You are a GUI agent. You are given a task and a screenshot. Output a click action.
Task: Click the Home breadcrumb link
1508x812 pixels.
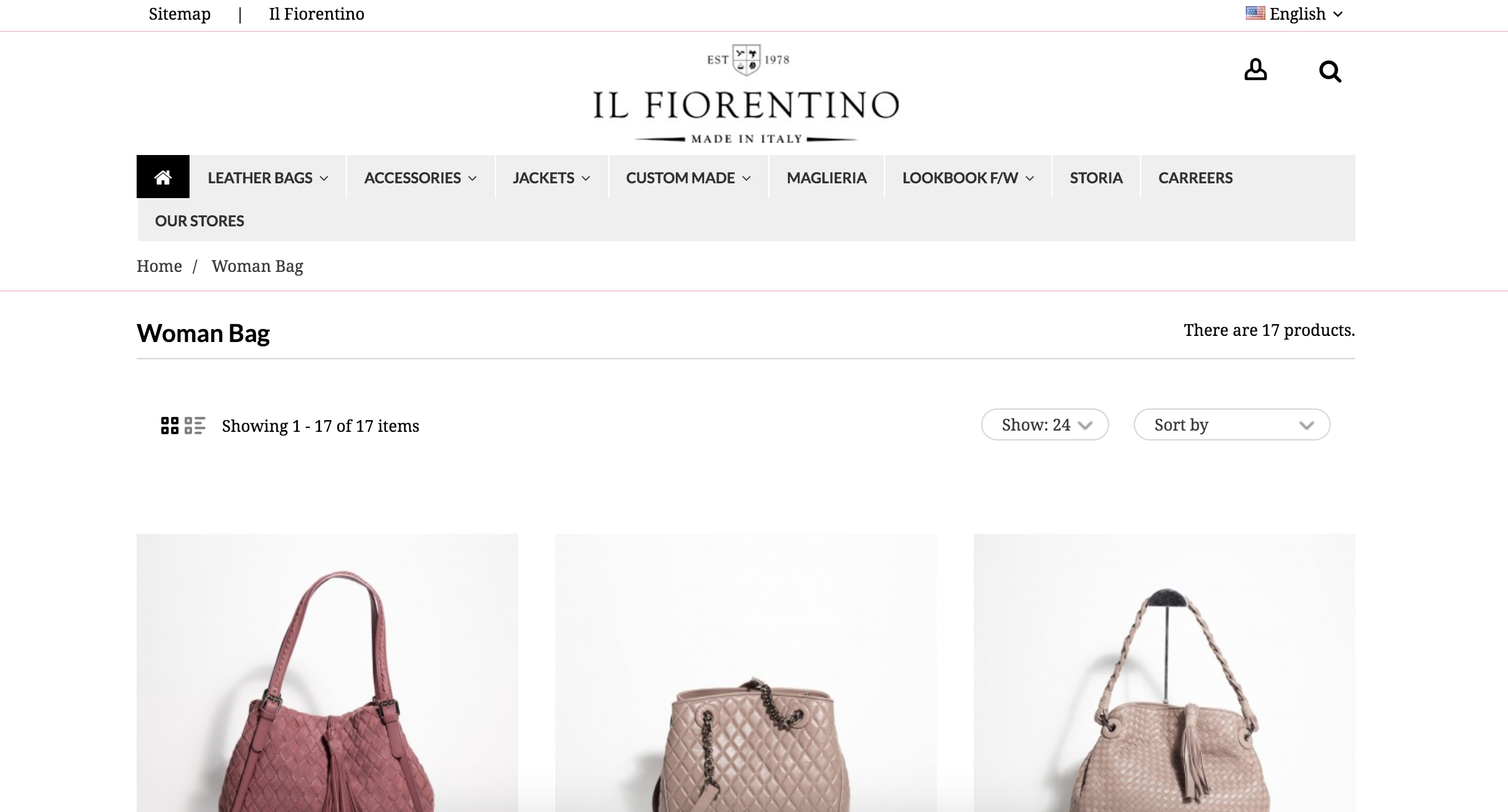[x=159, y=266]
